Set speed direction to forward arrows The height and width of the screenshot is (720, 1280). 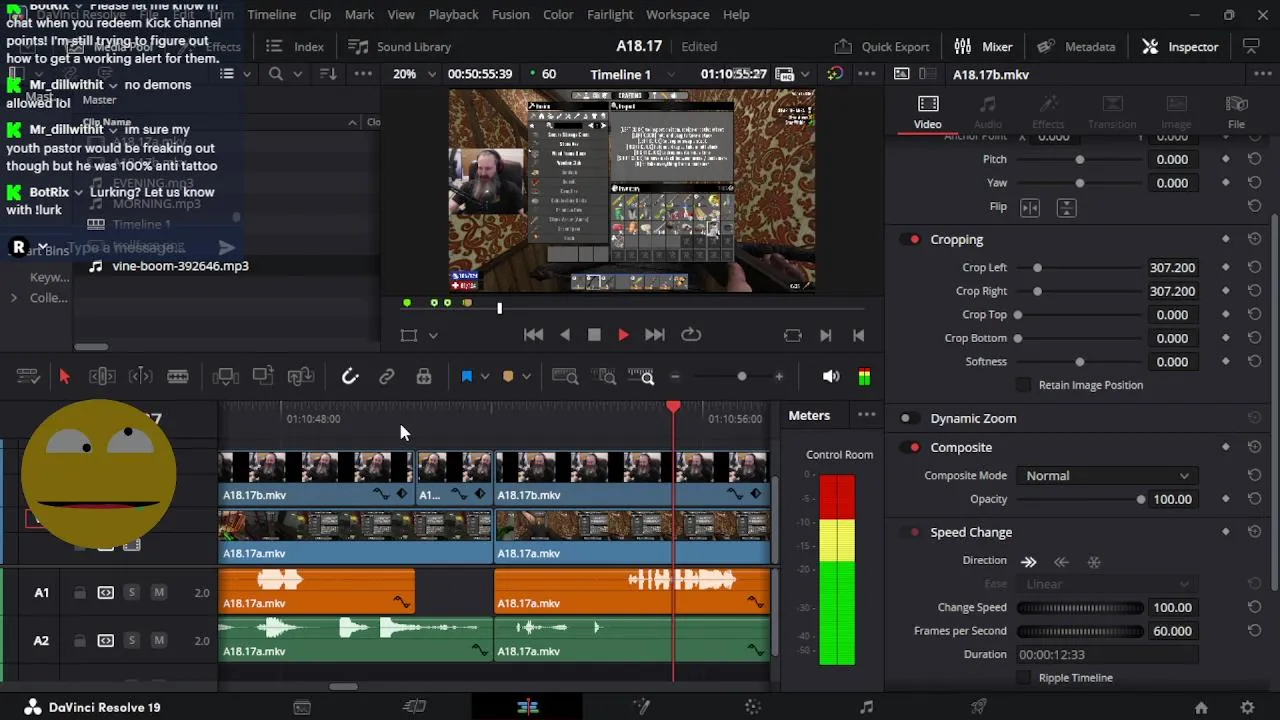(1028, 562)
